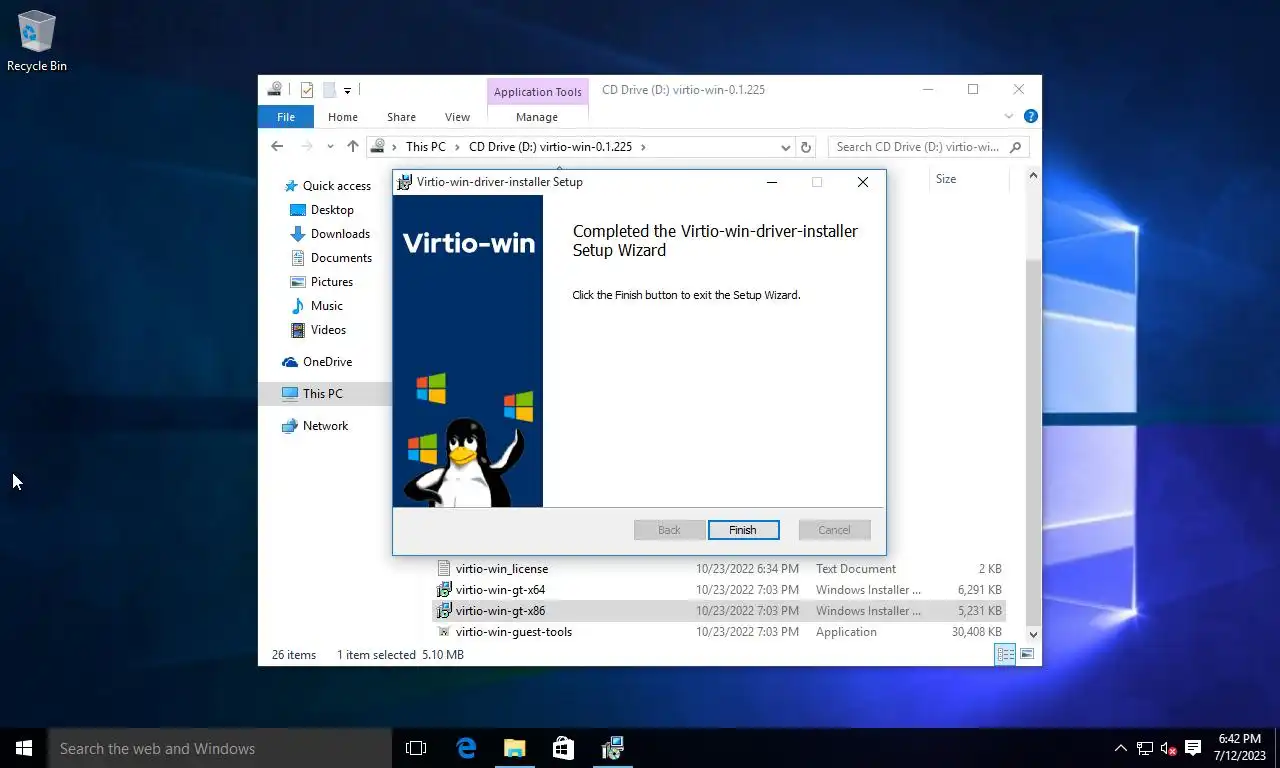Switch to the View ribbon tab
The image size is (1280, 768).
click(457, 117)
